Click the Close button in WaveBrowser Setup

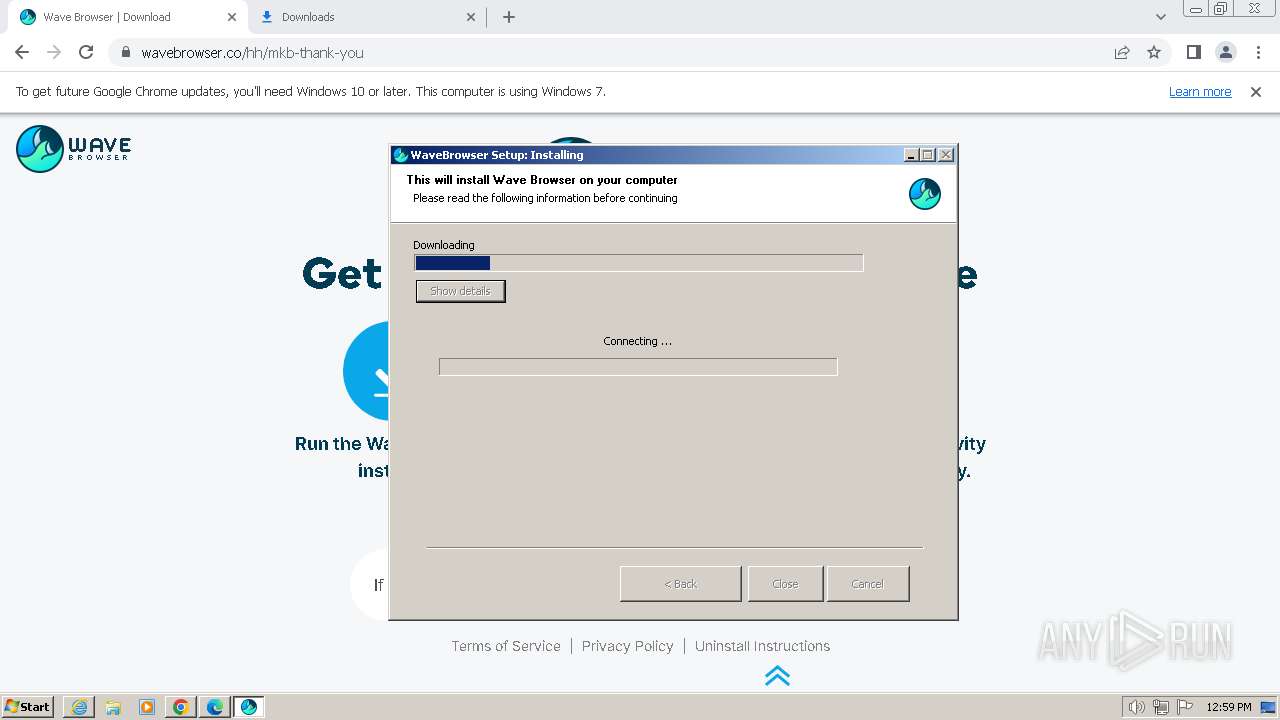coord(785,584)
